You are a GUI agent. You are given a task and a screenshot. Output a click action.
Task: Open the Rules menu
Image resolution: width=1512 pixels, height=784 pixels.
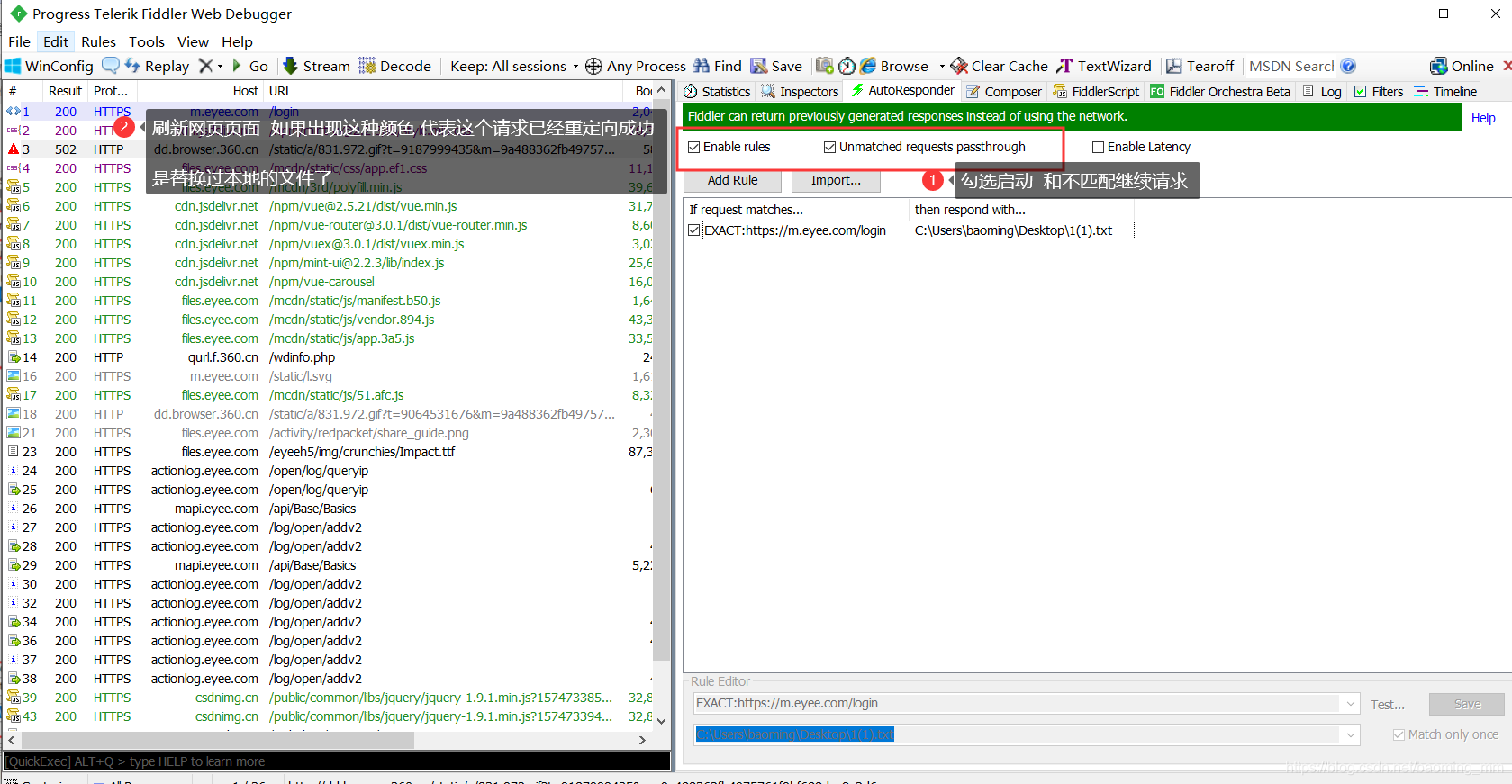click(x=98, y=41)
